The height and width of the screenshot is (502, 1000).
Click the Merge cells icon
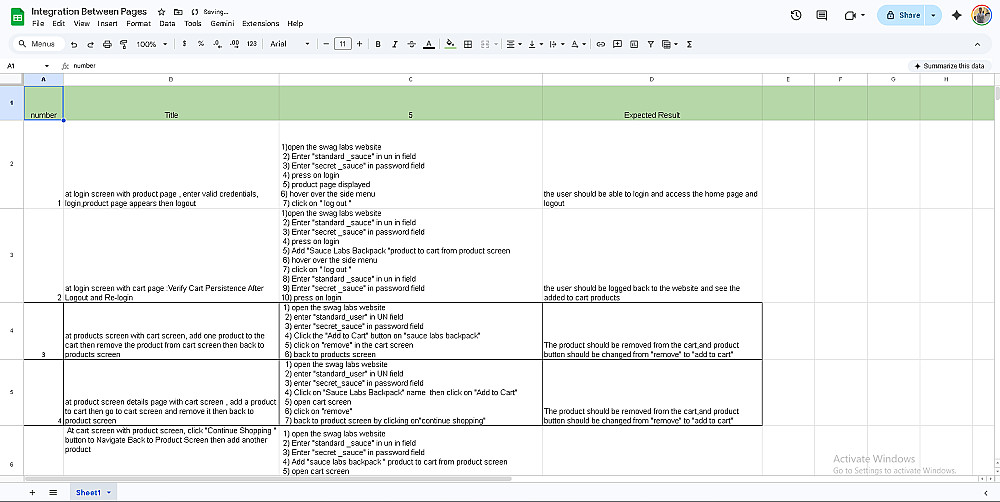pyautogui.click(x=485, y=44)
